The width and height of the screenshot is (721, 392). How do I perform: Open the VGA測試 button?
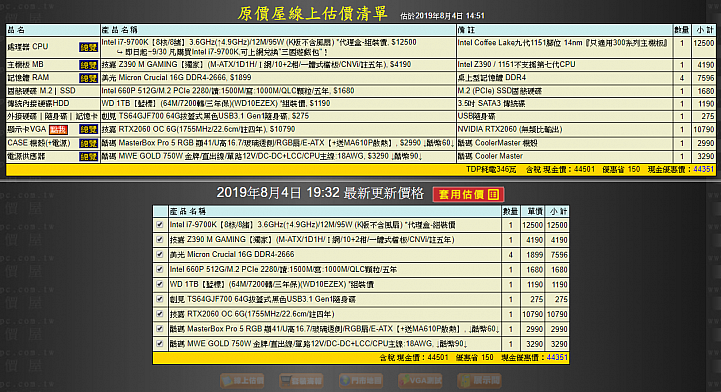click(420, 381)
